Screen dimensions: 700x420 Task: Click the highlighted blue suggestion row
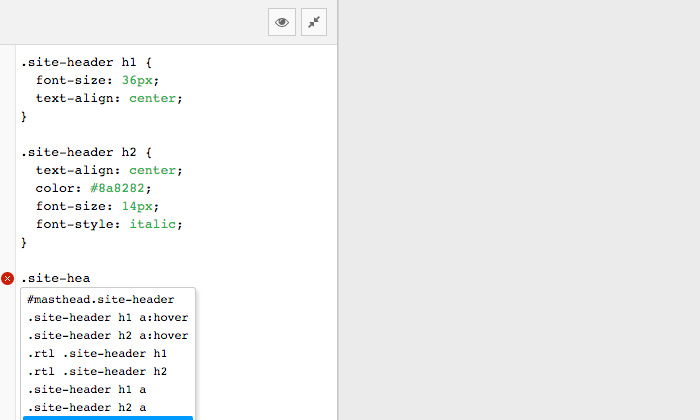tap(108, 418)
